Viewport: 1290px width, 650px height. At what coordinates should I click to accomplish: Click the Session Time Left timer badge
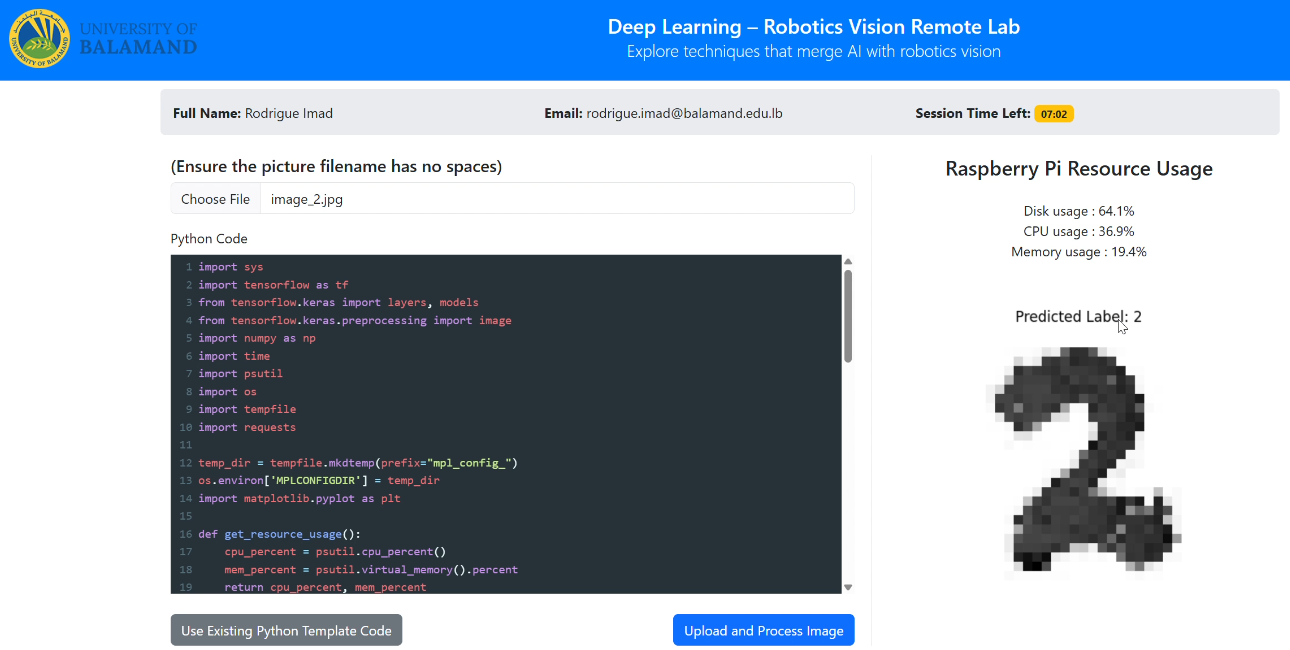(1055, 113)
